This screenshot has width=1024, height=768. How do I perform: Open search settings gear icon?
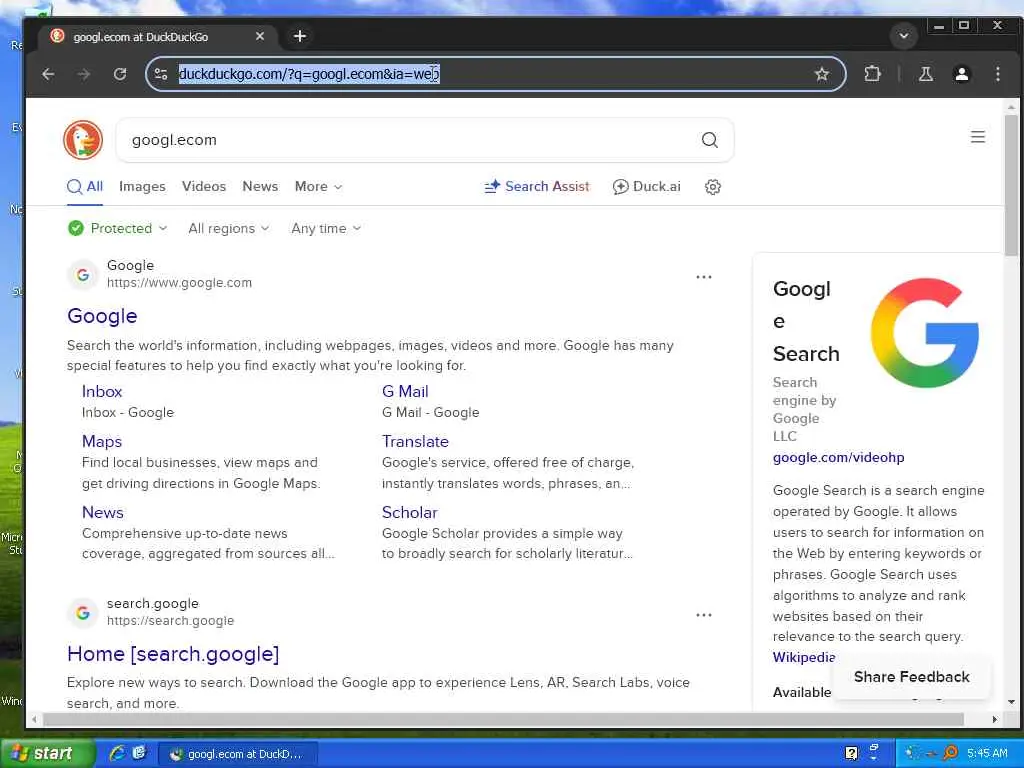pyautogui.click(x=712, y=187)
